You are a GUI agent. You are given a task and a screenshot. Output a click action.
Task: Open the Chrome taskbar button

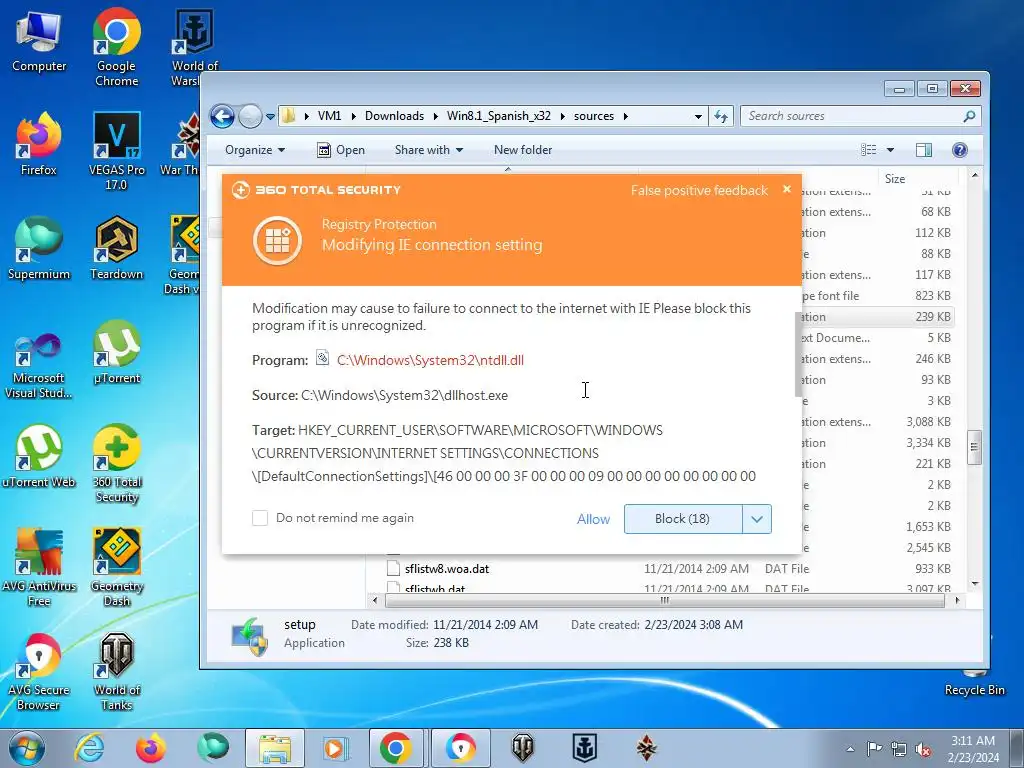(396, 748)
